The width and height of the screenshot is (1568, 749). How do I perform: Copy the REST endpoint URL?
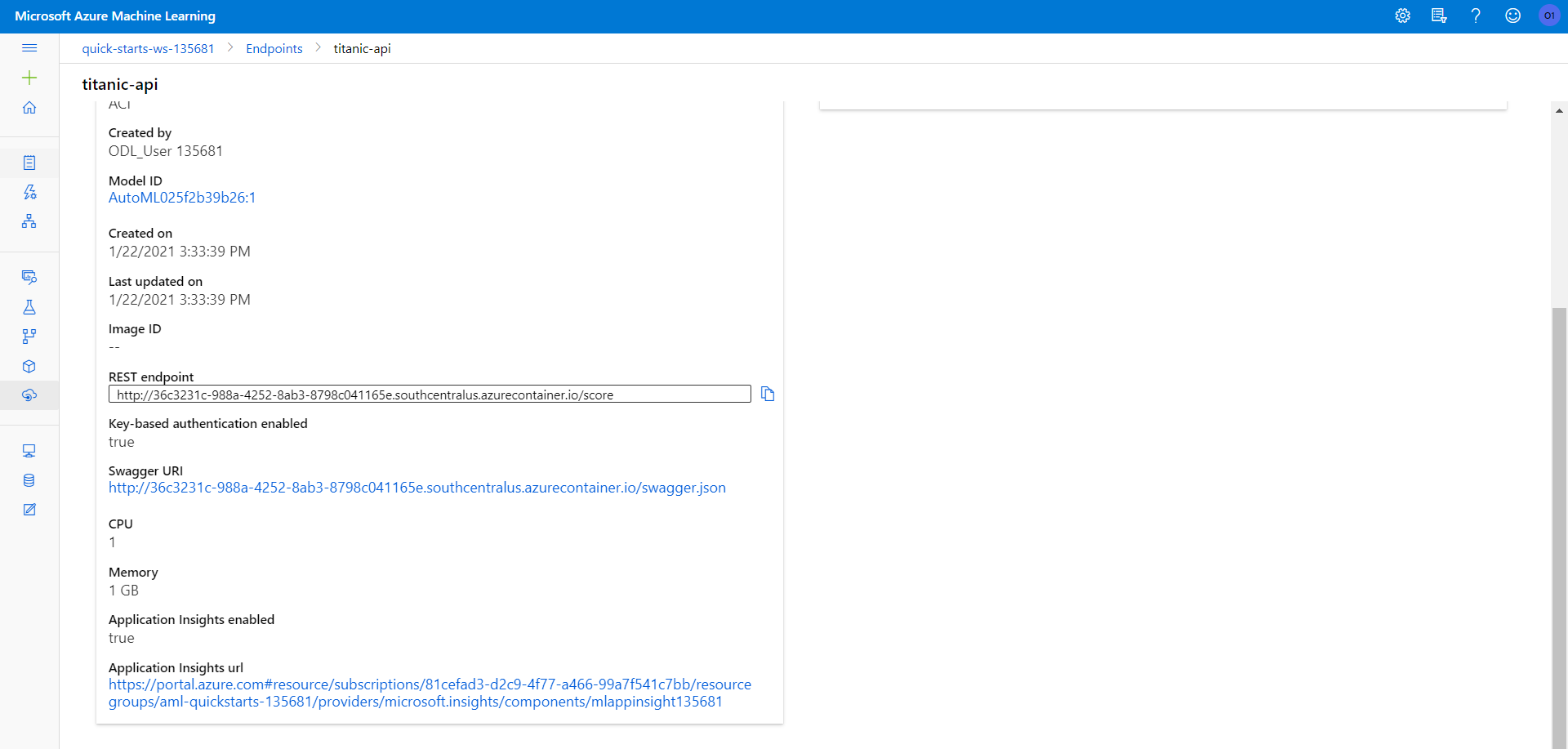tap(768, 394)
